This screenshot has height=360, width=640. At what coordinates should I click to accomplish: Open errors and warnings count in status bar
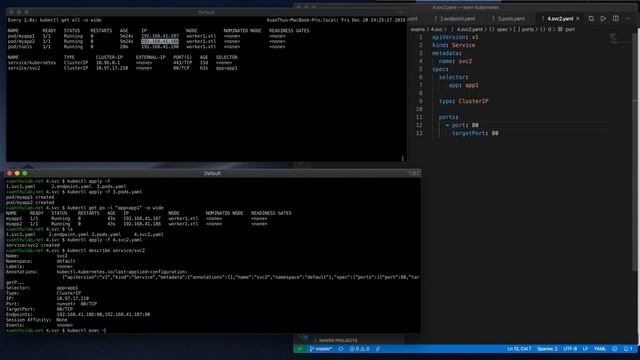point(359,349)
